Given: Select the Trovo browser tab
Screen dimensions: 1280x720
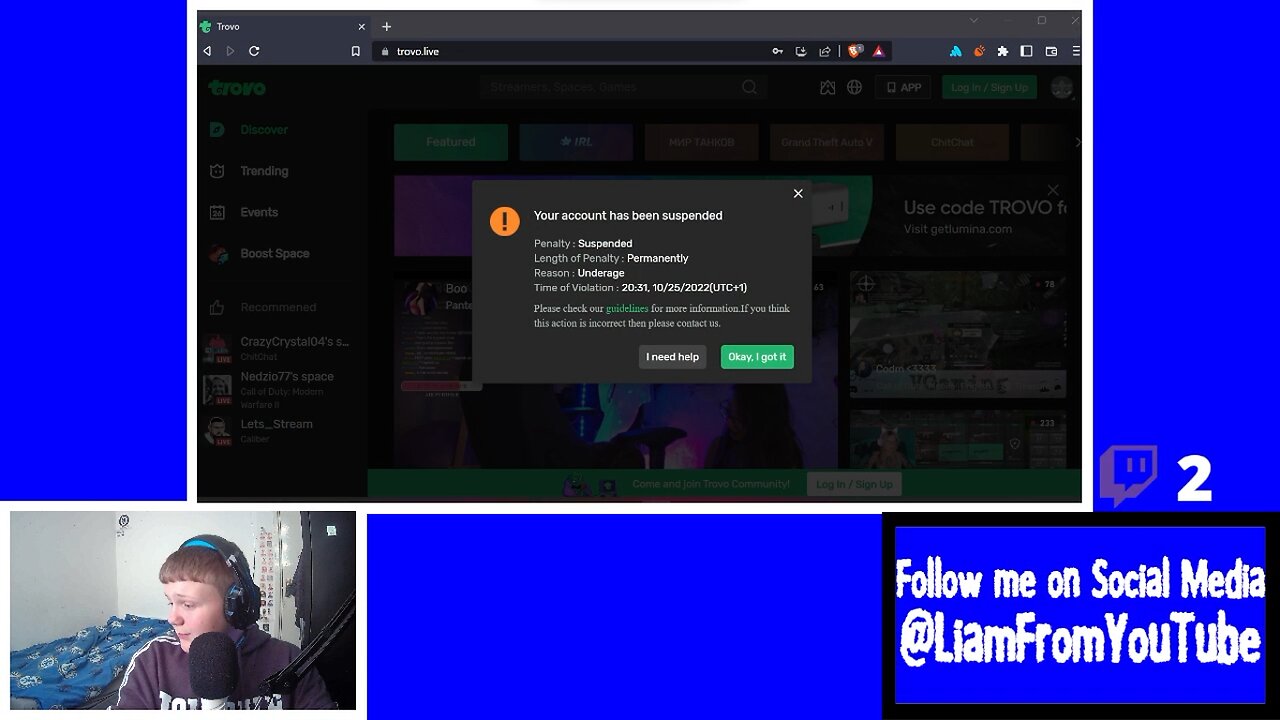Looking at the screenshot, I should point(285,26).
